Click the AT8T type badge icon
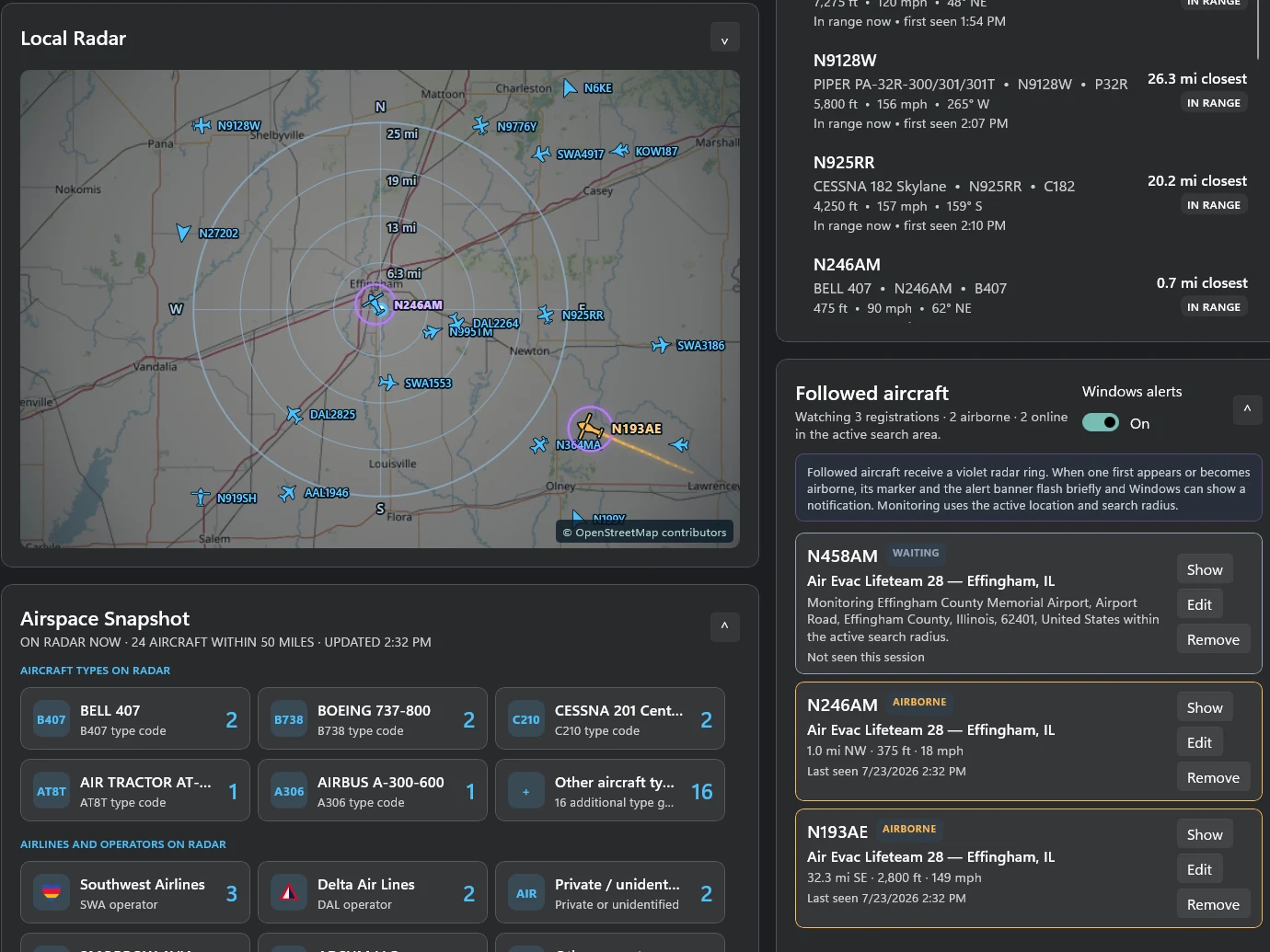This screenshot has height=952, width=1270. coord(52,791)
